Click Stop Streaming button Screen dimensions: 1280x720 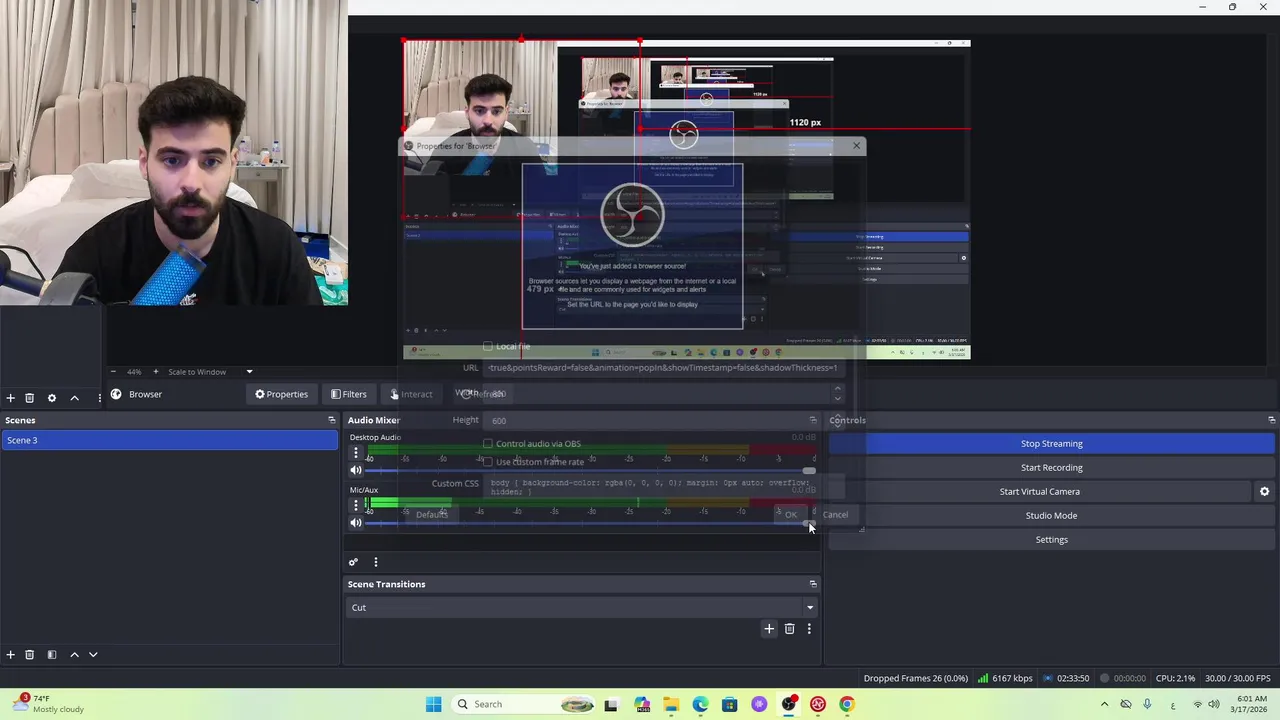(x=1052, y=443)
